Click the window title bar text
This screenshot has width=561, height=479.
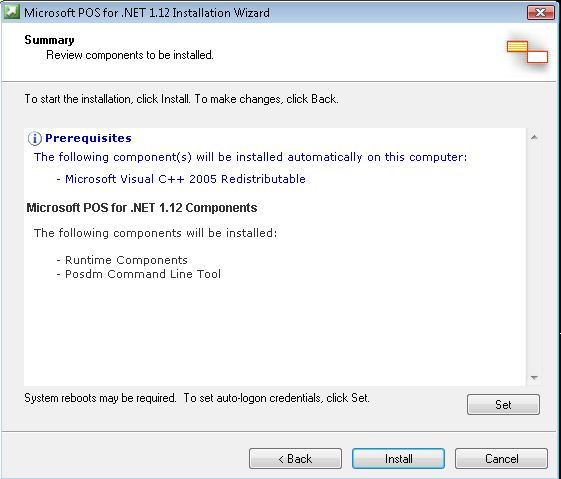[147, 13]
